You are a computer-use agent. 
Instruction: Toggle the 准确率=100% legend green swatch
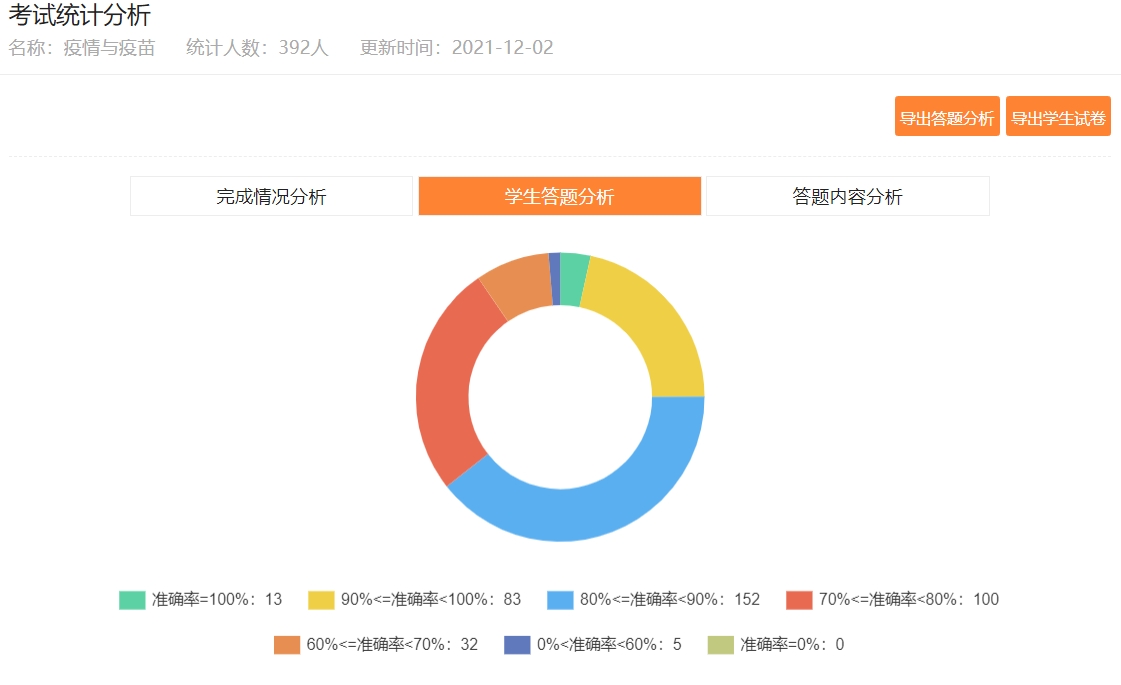(x=132, y=600)
